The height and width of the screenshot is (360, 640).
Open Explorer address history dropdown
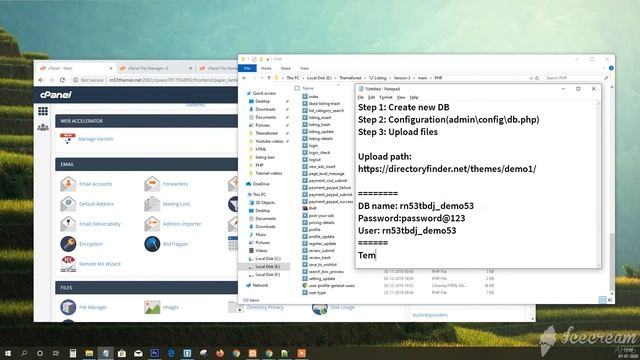pyautogui.click(x=531, y=78)
